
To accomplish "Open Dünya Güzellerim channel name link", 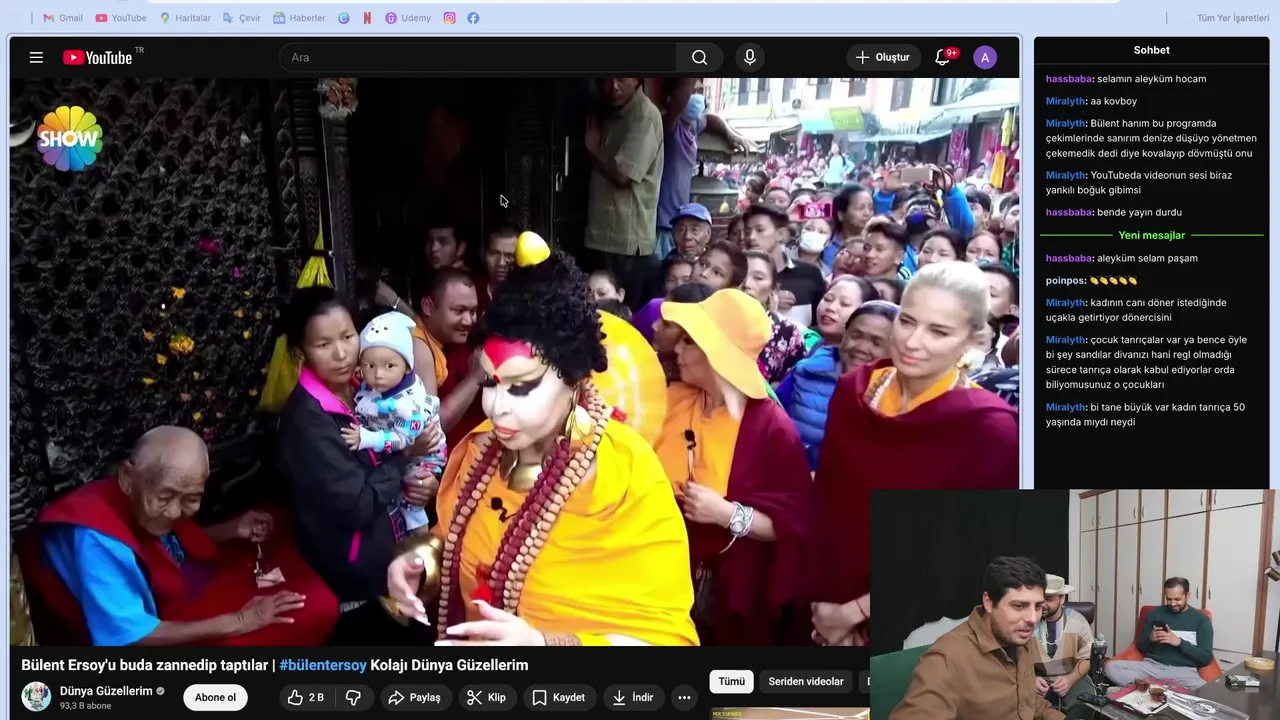I will pyautogui.click(x=106, y=691).
